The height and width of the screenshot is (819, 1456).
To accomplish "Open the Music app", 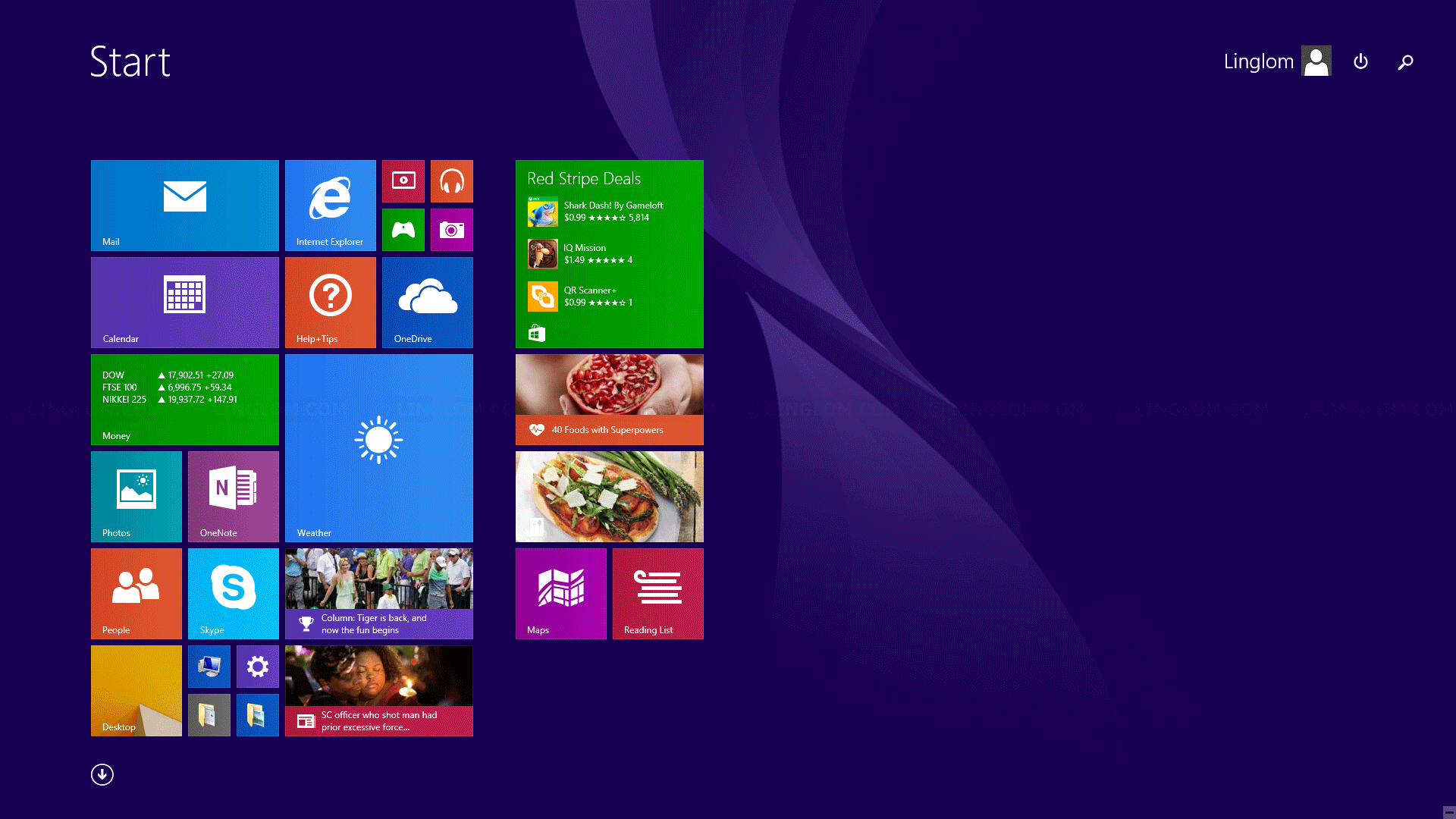I will tap(452, 181).
